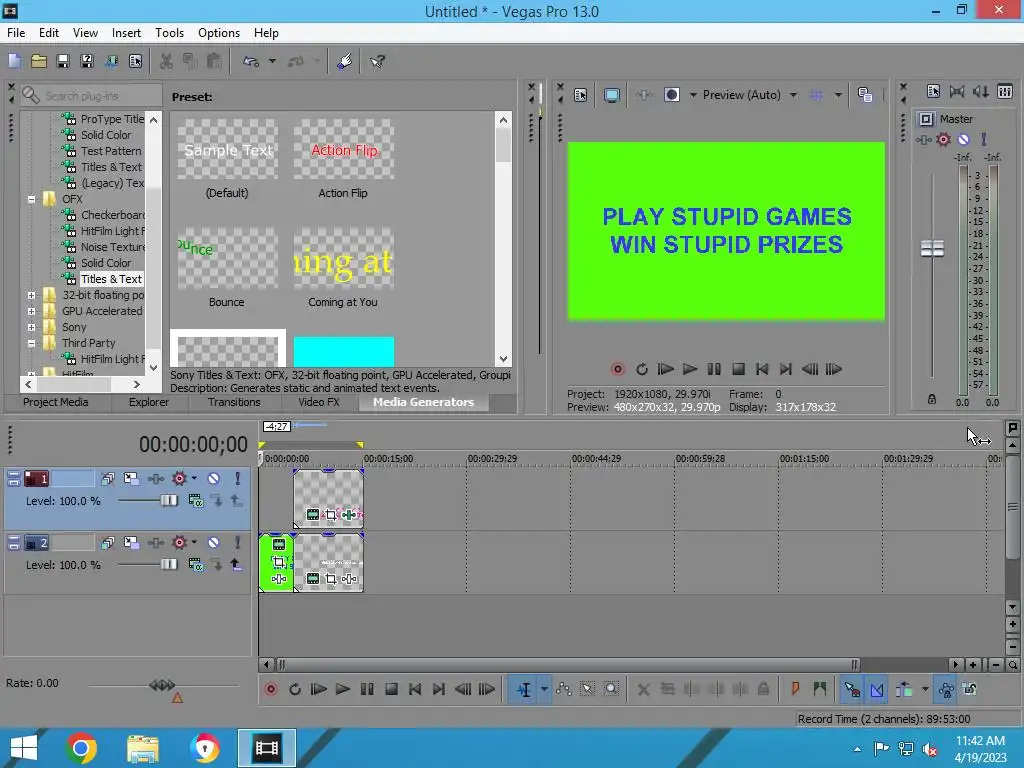Viewport: 1024px width, 768px height.
Task: Click Go to Start in the timeline transport
Action: point(415,689)
